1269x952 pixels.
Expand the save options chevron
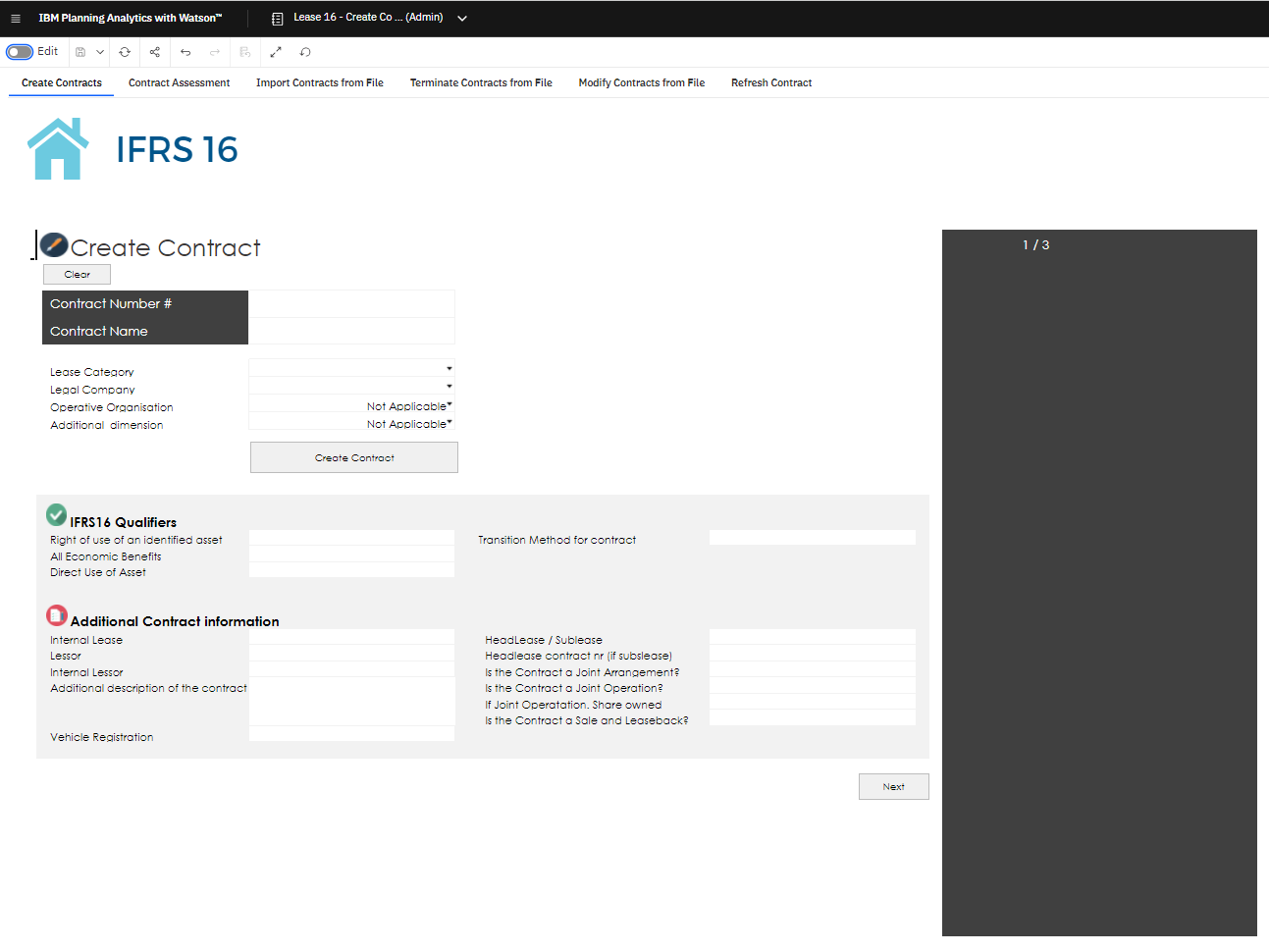pyautogui.click(x=100, y=52)
